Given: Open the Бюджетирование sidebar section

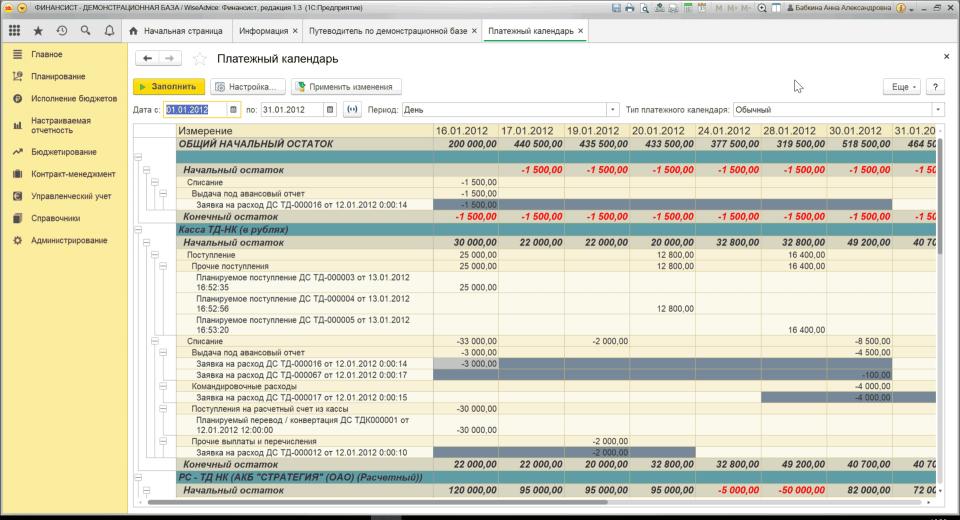Looking at the screenshot, I should point(64,152).
